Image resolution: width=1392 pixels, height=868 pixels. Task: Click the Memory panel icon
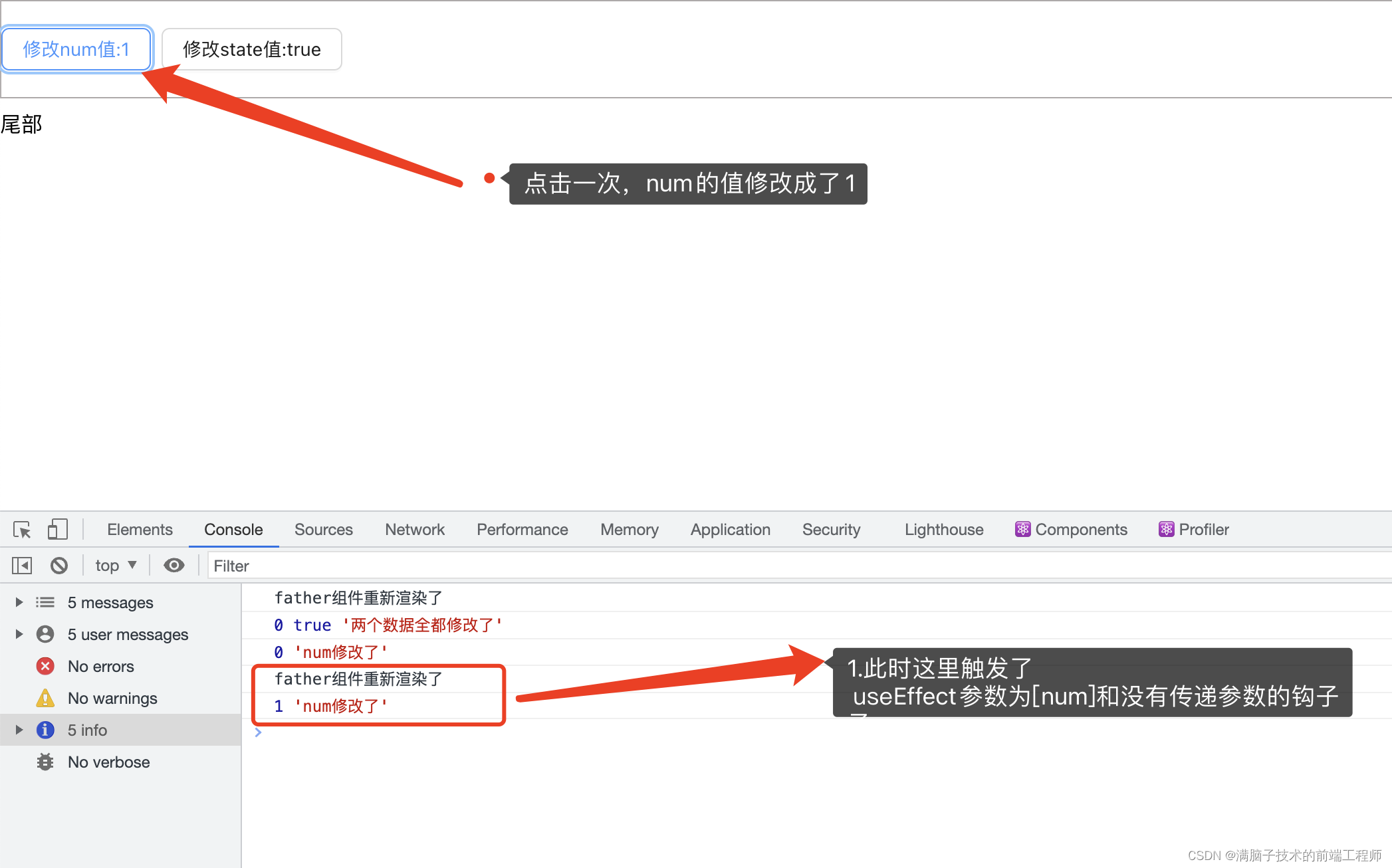pos(629,528)
